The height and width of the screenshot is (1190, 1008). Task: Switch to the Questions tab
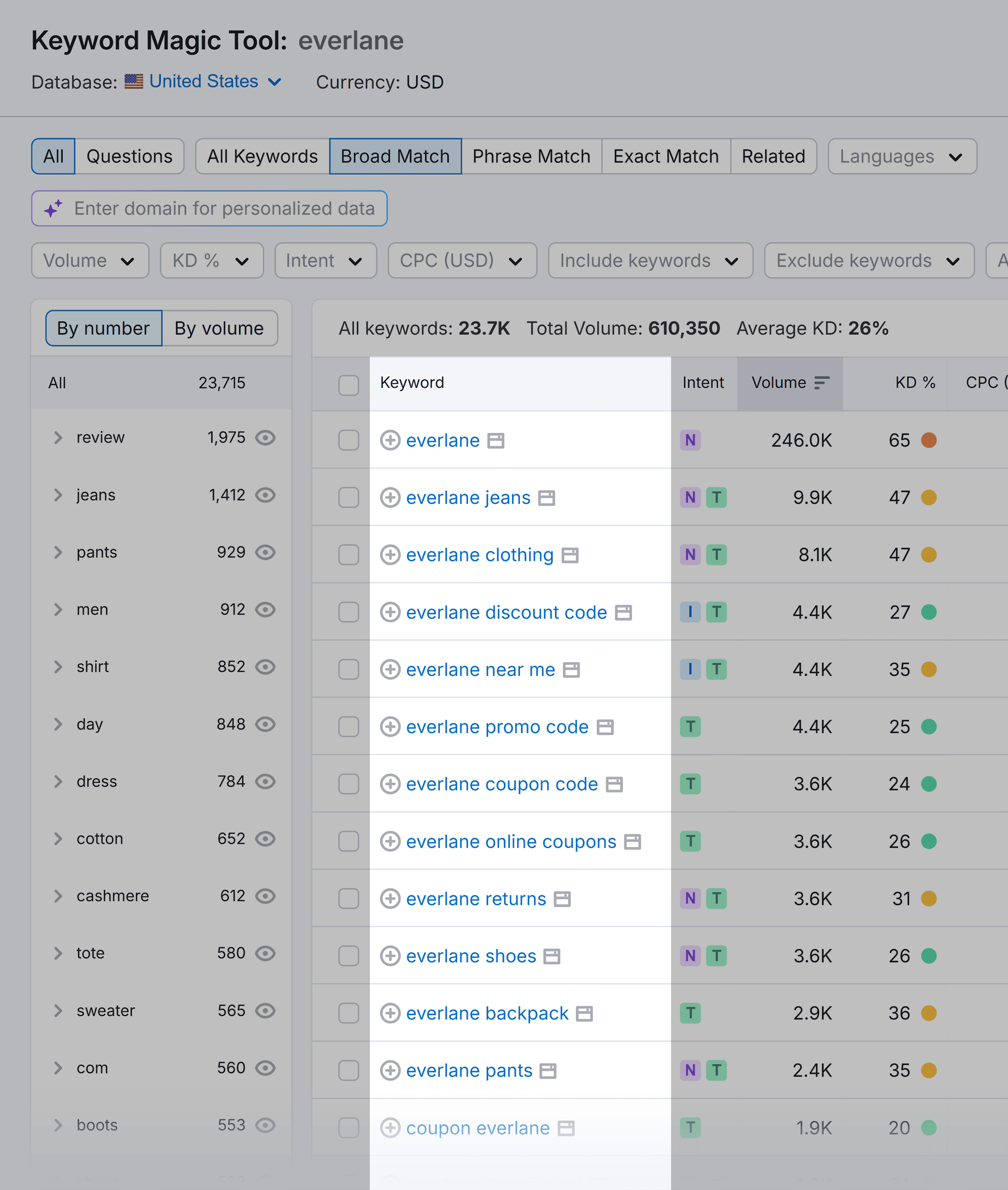coord(129,156)
